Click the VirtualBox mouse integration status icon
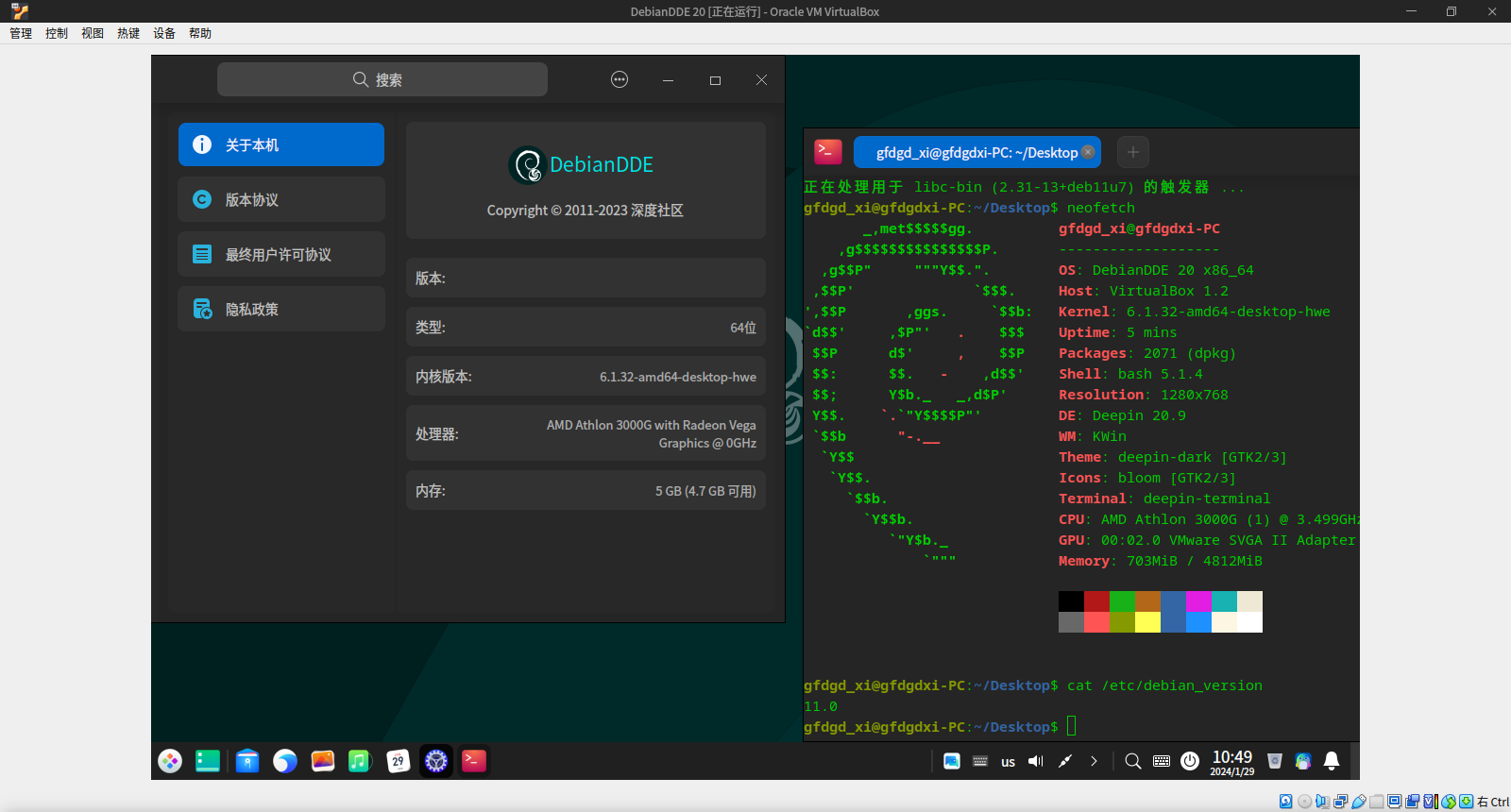Viewport: 1511px width, 812px height. [1449, 802]
